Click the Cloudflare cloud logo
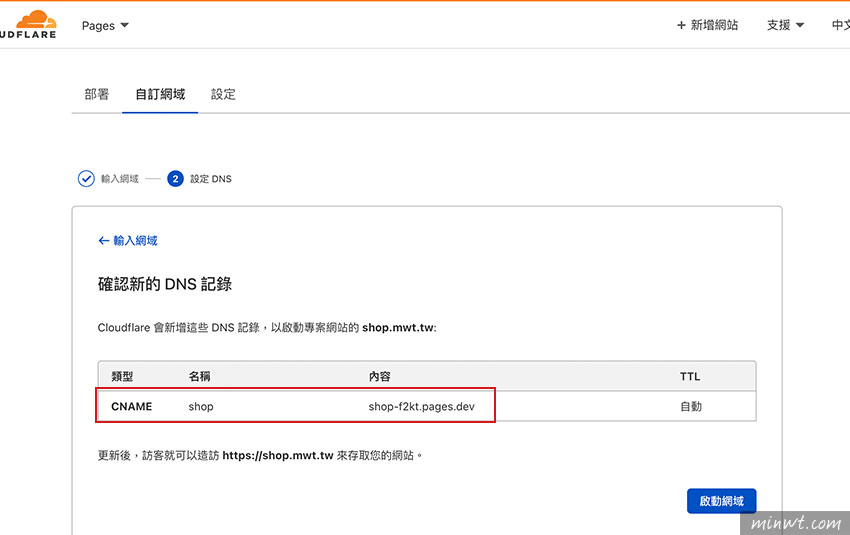Image resolution: width=850 pixels, height=535 pixels. point(28,24)
